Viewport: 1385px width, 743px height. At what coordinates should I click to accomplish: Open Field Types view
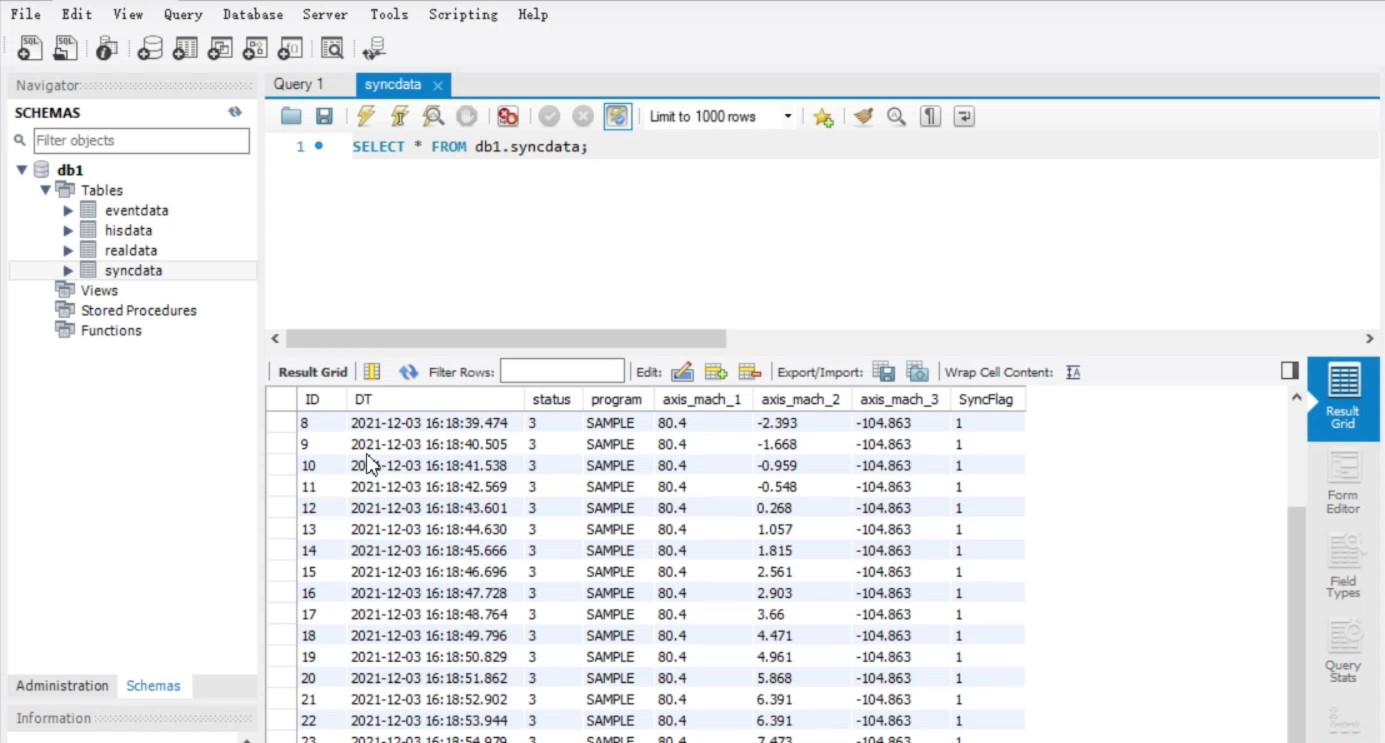coord(1343,567)
